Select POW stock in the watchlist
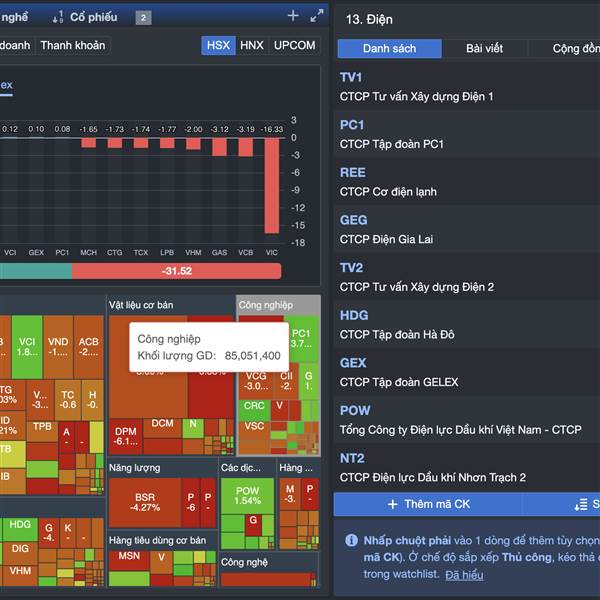 pos(467,421)
